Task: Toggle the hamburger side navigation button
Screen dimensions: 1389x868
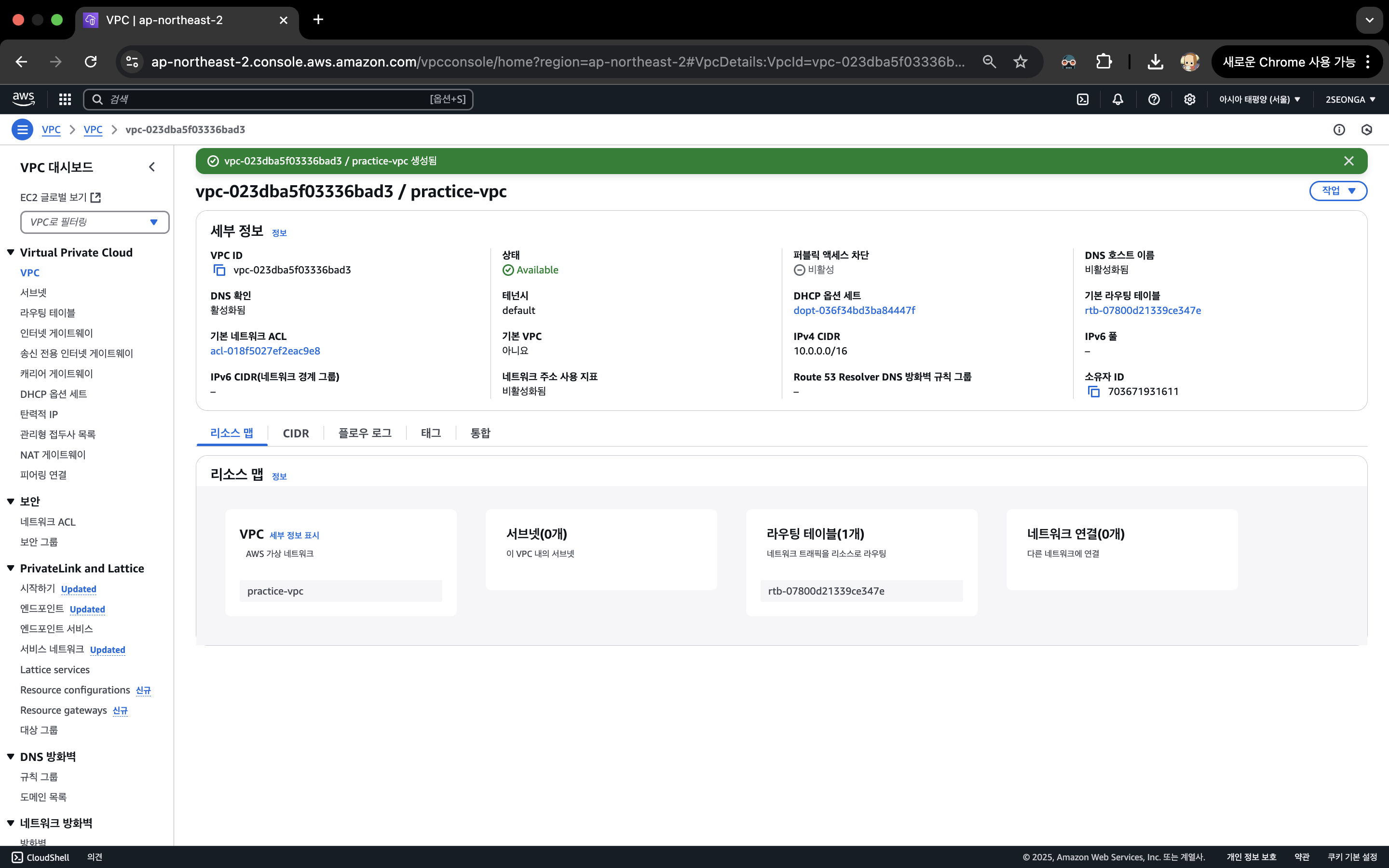Action: tap(22, 130)
